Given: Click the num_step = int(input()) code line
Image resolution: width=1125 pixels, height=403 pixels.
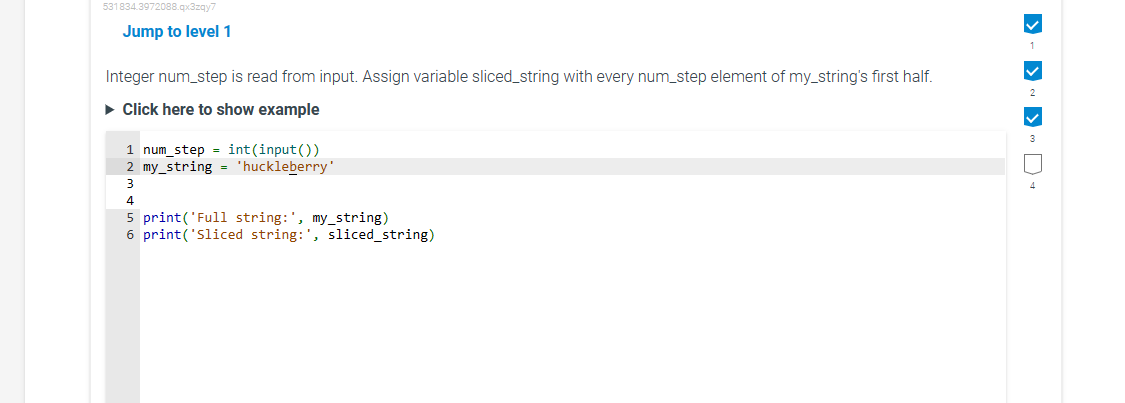Looking at the screenshot, I should (231, 150).
